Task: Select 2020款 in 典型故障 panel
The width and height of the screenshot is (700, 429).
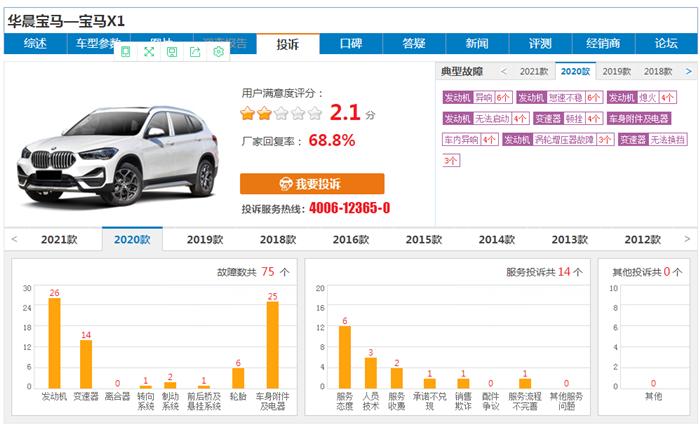Action: [x=575, y=71]
